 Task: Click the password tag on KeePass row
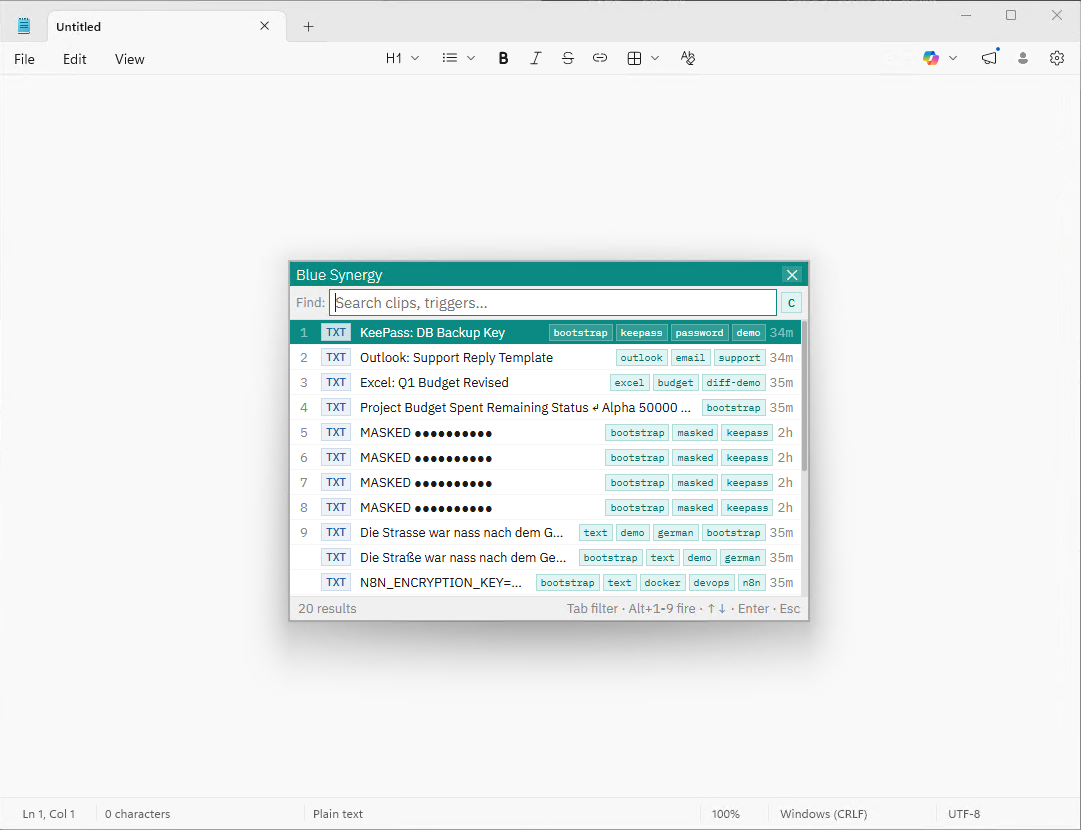pyautogui.click(x=699, y=333)
